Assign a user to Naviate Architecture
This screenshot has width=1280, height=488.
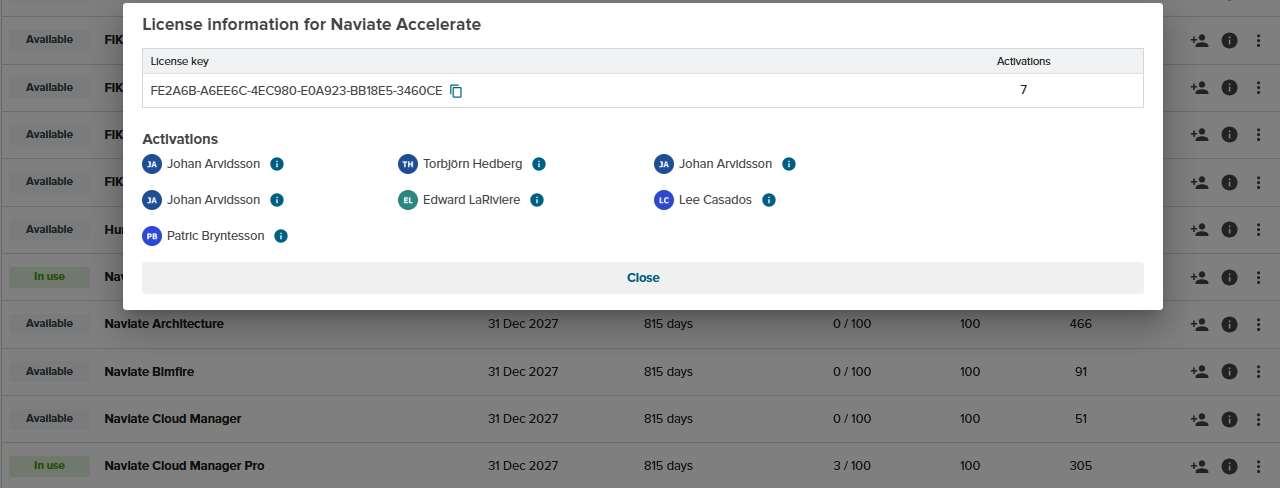point(1199,324)
